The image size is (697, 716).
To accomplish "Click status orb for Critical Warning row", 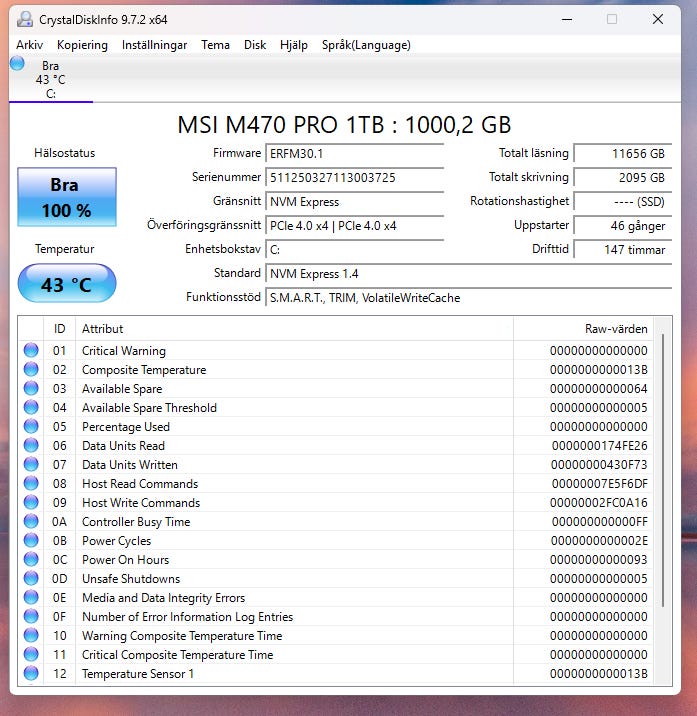I will coord(31,351).
